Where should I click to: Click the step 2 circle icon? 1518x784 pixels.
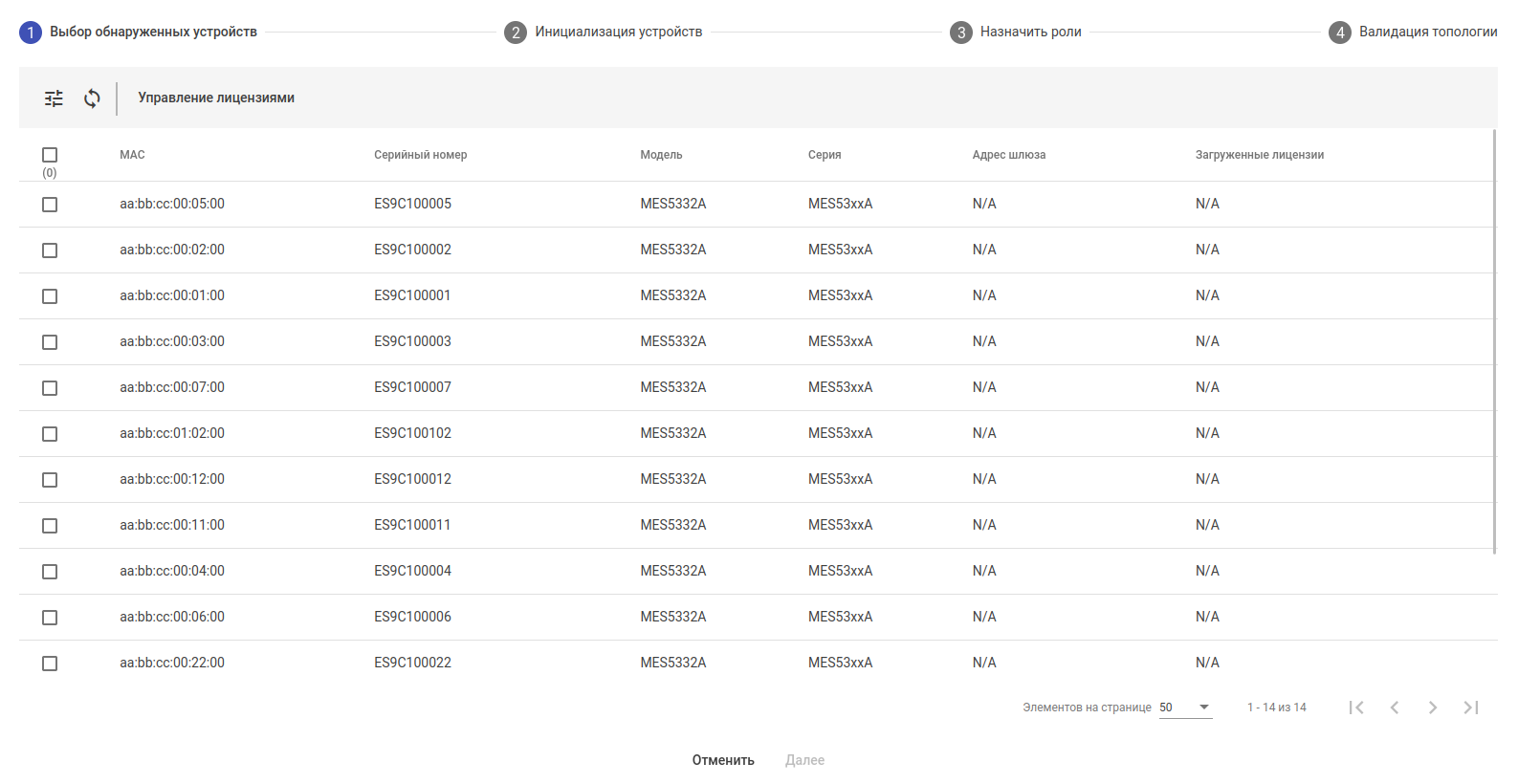click(x=516, y=33)
